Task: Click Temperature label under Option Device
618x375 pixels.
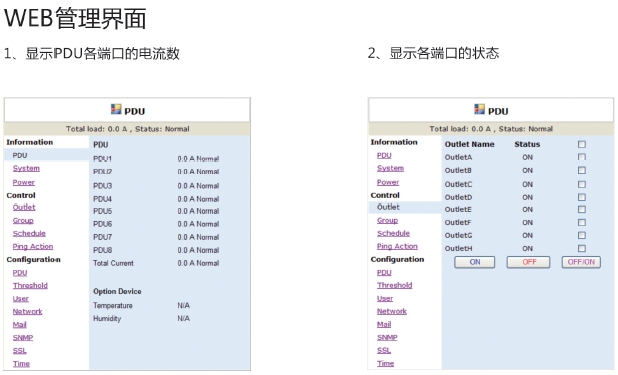Action: 113,306
